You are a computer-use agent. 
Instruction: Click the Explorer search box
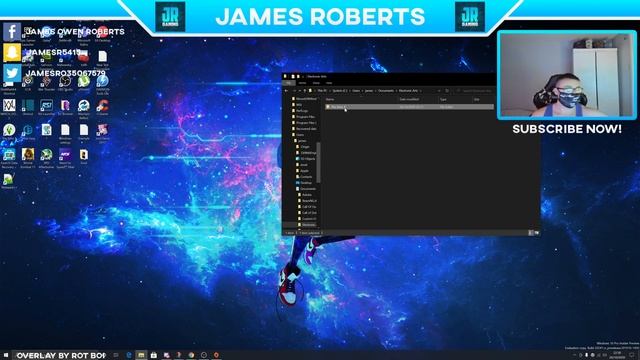point(475,91)
